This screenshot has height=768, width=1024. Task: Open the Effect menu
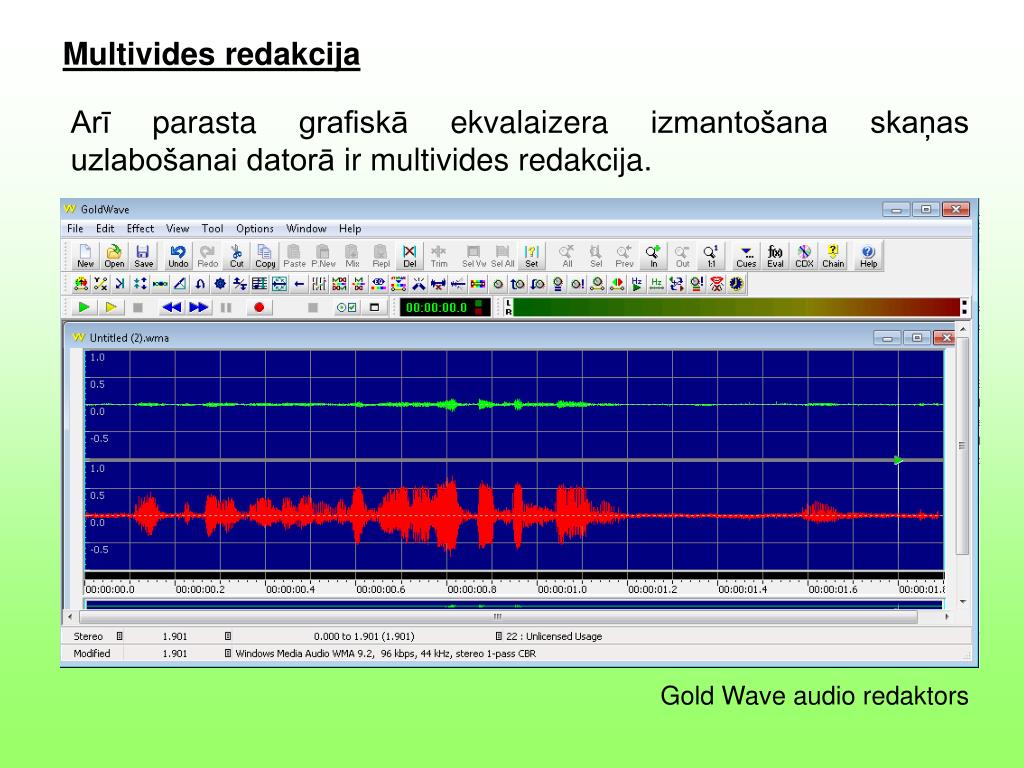140,229
